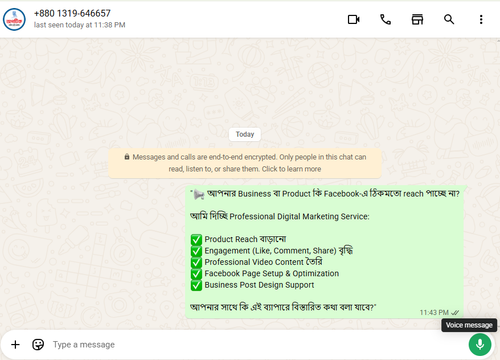
Task: Start a voice call using the phone icon
Action: (x=385, y=19)
